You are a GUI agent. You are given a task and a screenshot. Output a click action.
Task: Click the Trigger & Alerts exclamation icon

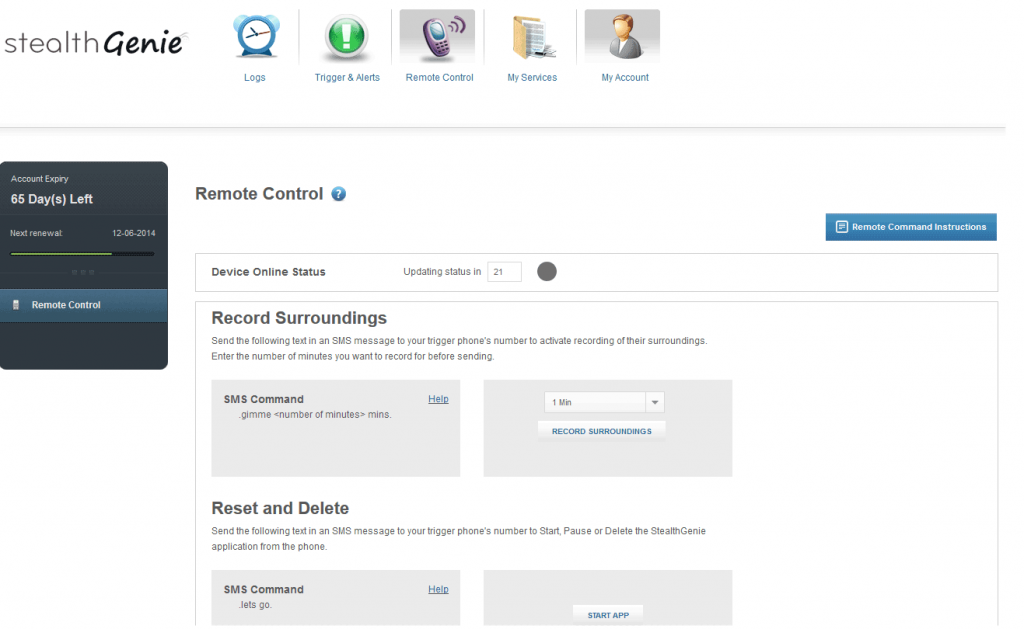pyautogui.click(x=346, y=37)
